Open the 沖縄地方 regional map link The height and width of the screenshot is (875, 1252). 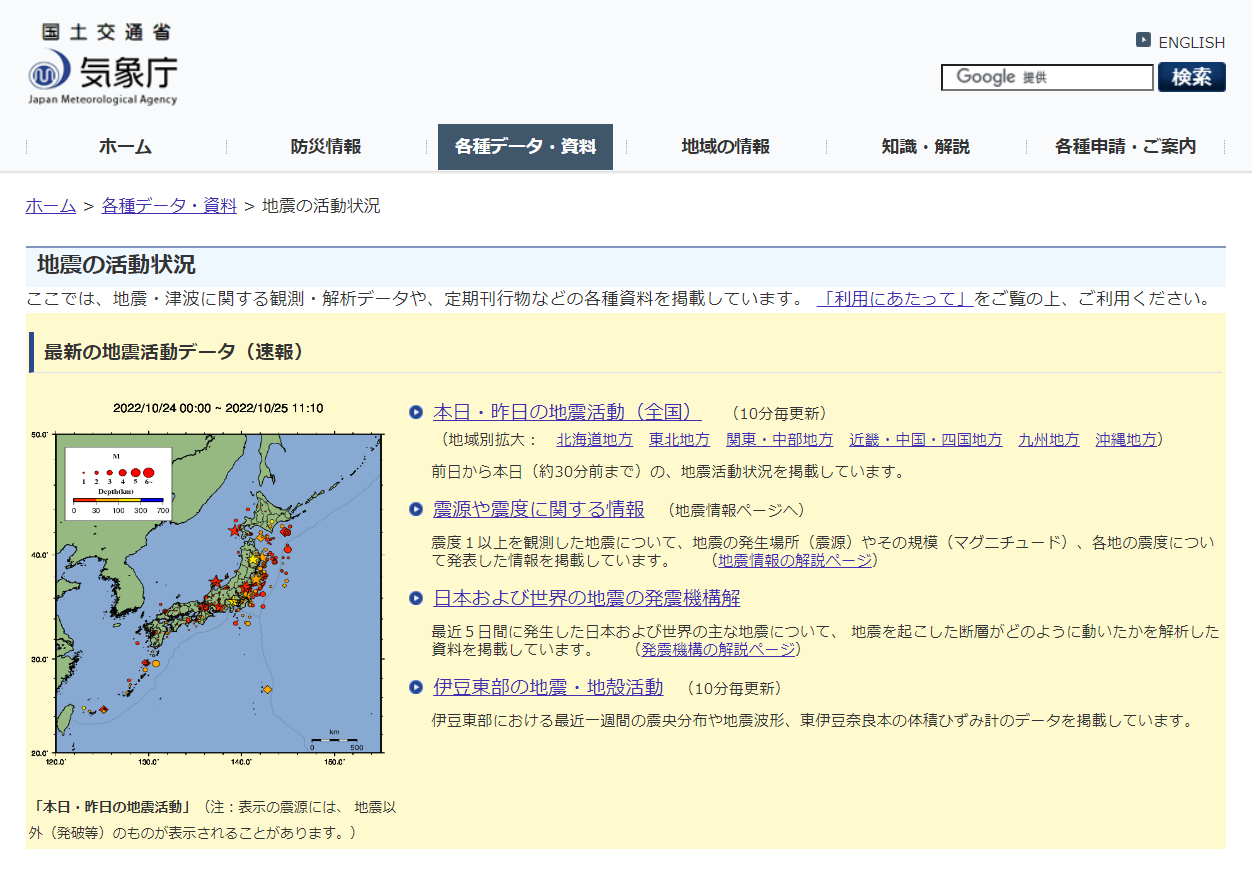pyautogui.click(x=1126, y=440)
